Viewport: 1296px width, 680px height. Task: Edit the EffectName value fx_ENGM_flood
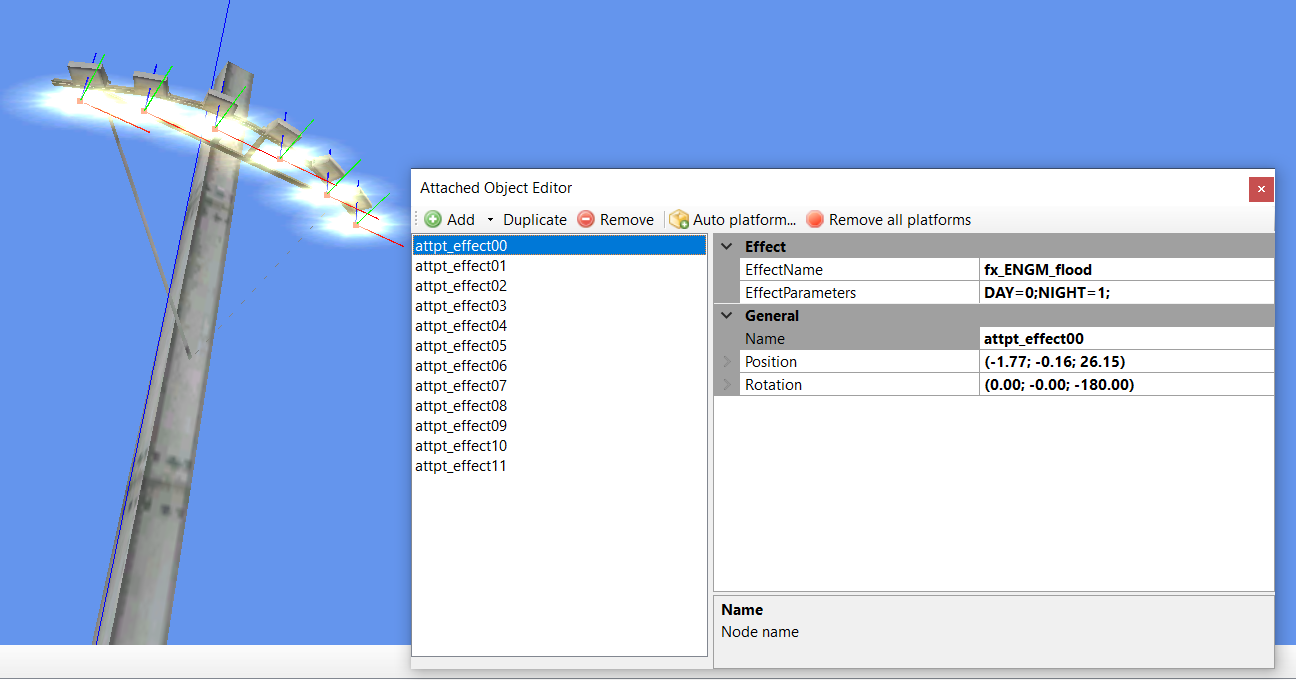coord(1125,270)
